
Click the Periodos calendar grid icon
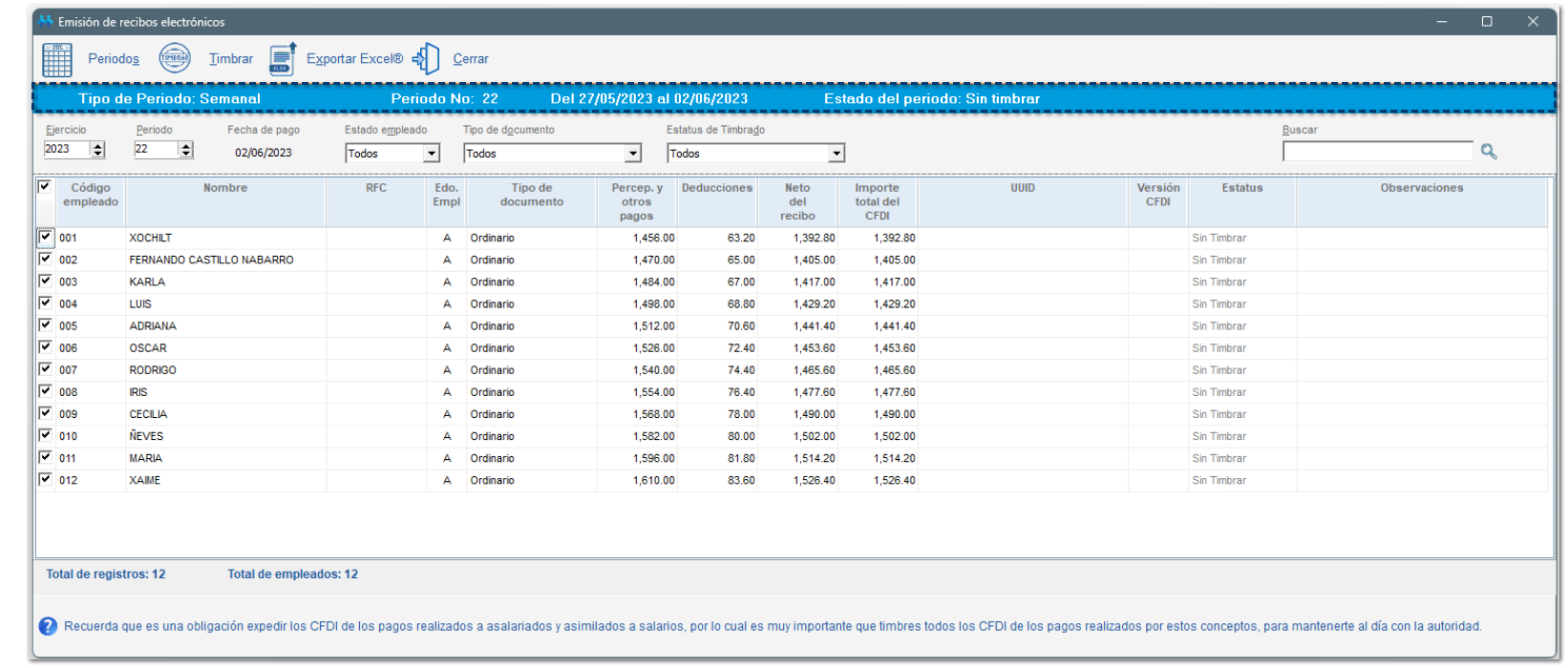tap(57, 59)
